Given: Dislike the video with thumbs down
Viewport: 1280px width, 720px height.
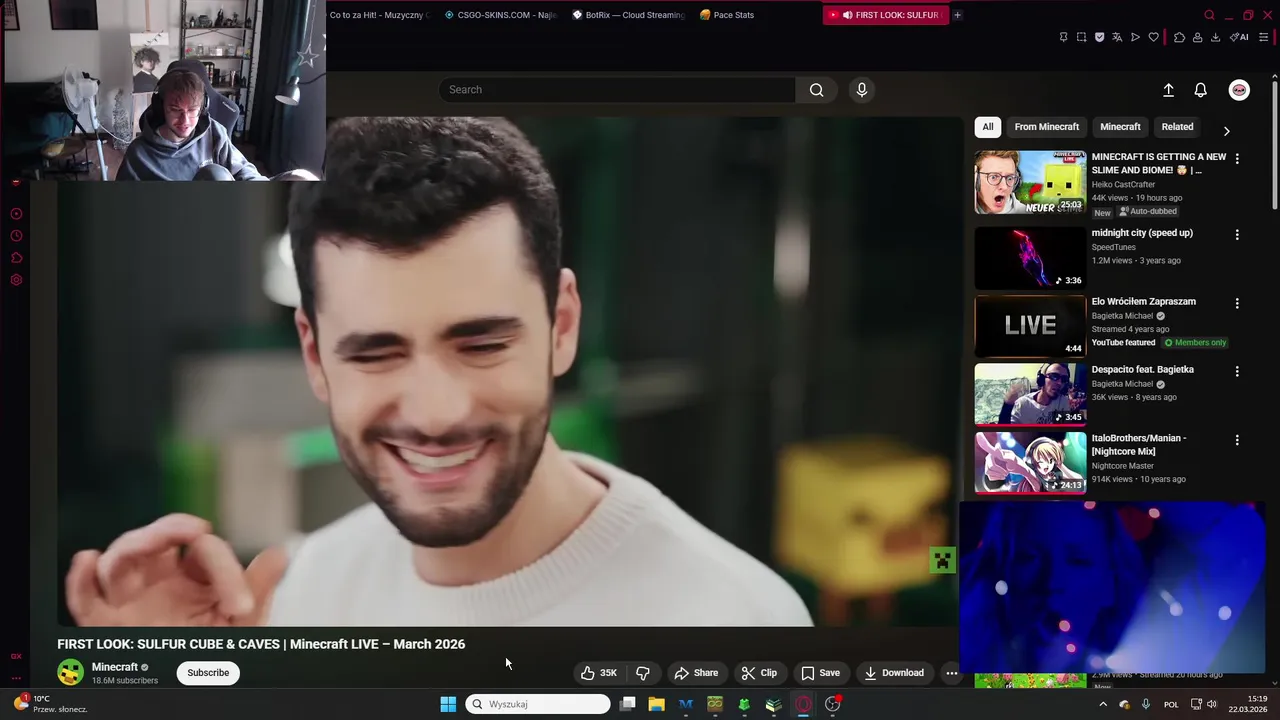Looking at the screenshot, I should (x=643, y=673).
